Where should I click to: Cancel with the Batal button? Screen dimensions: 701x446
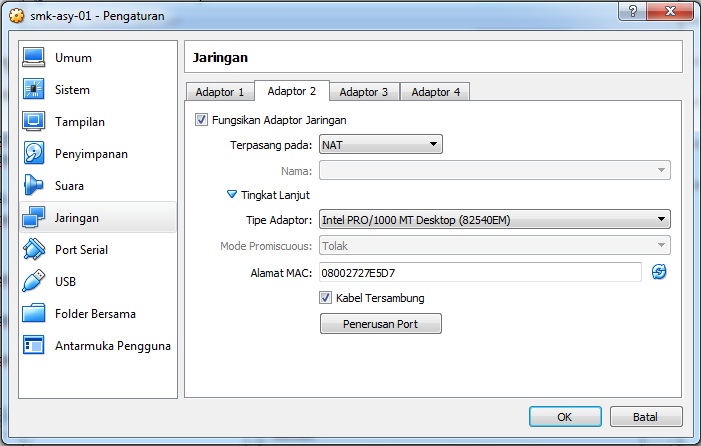(646, 417)
